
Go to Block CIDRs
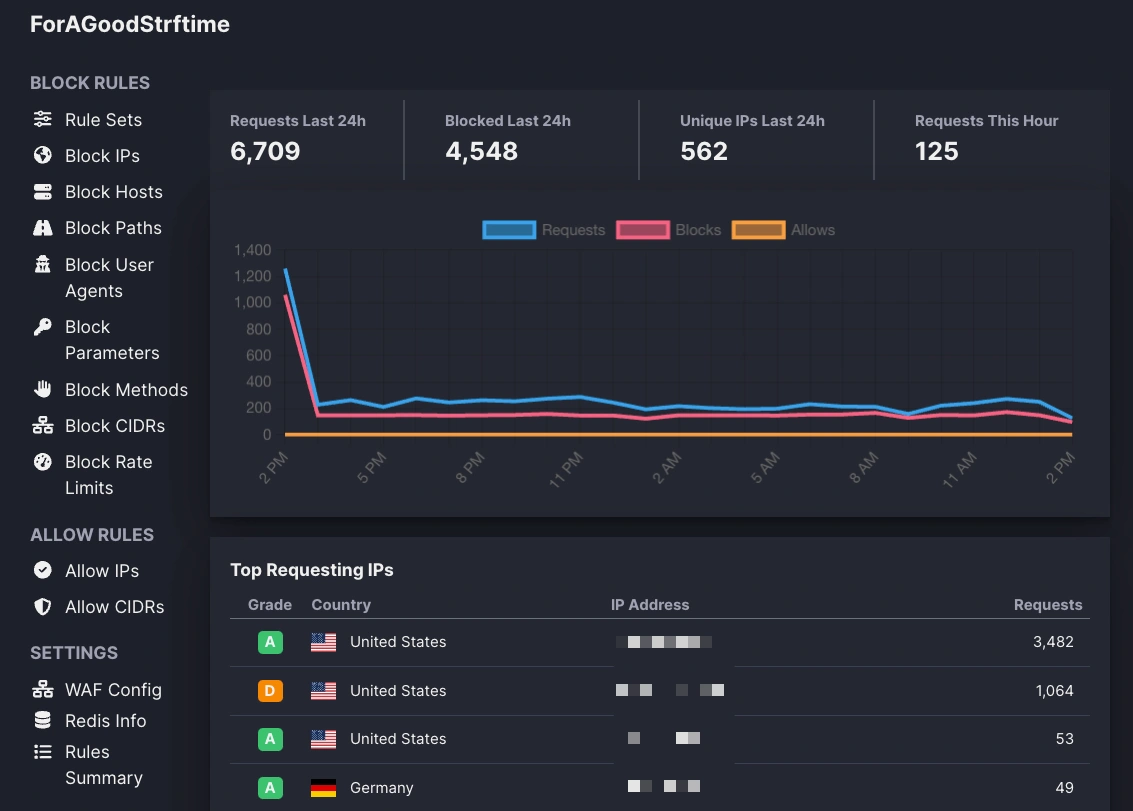click(x=115, y=426)
